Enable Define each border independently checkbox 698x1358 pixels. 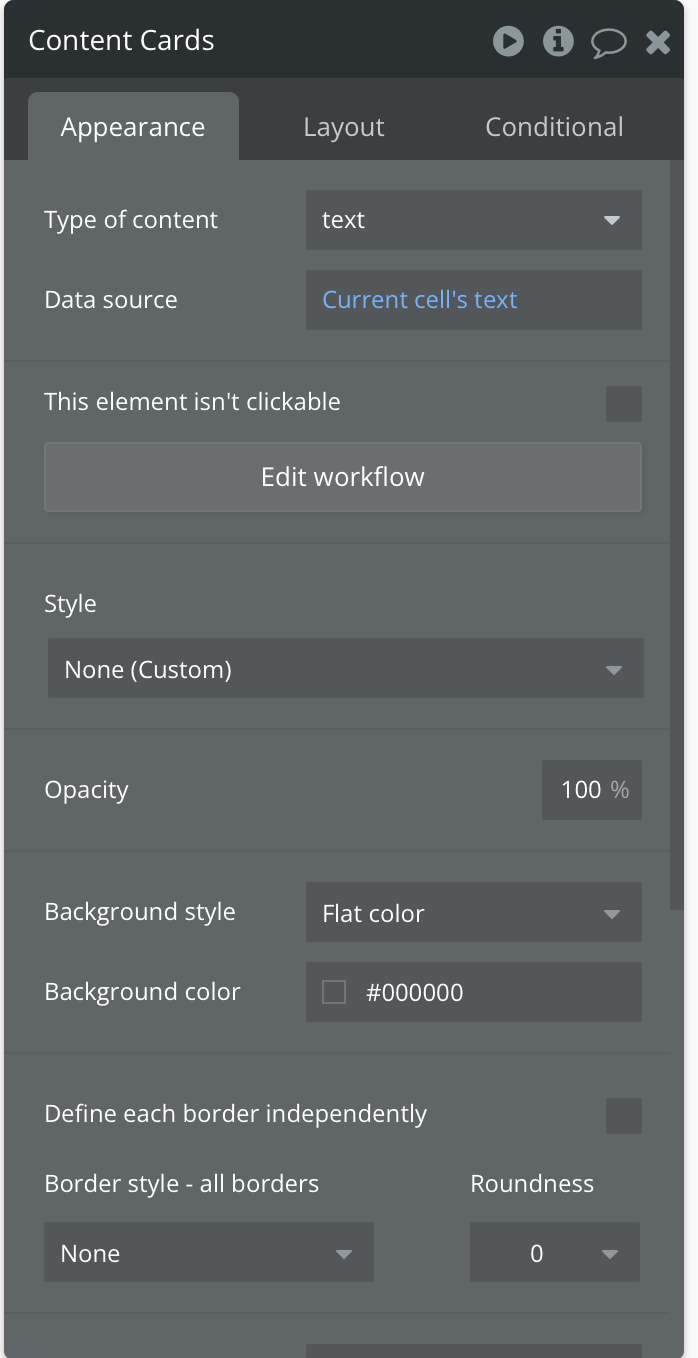pyautogui.click(x=624, y=1116)
